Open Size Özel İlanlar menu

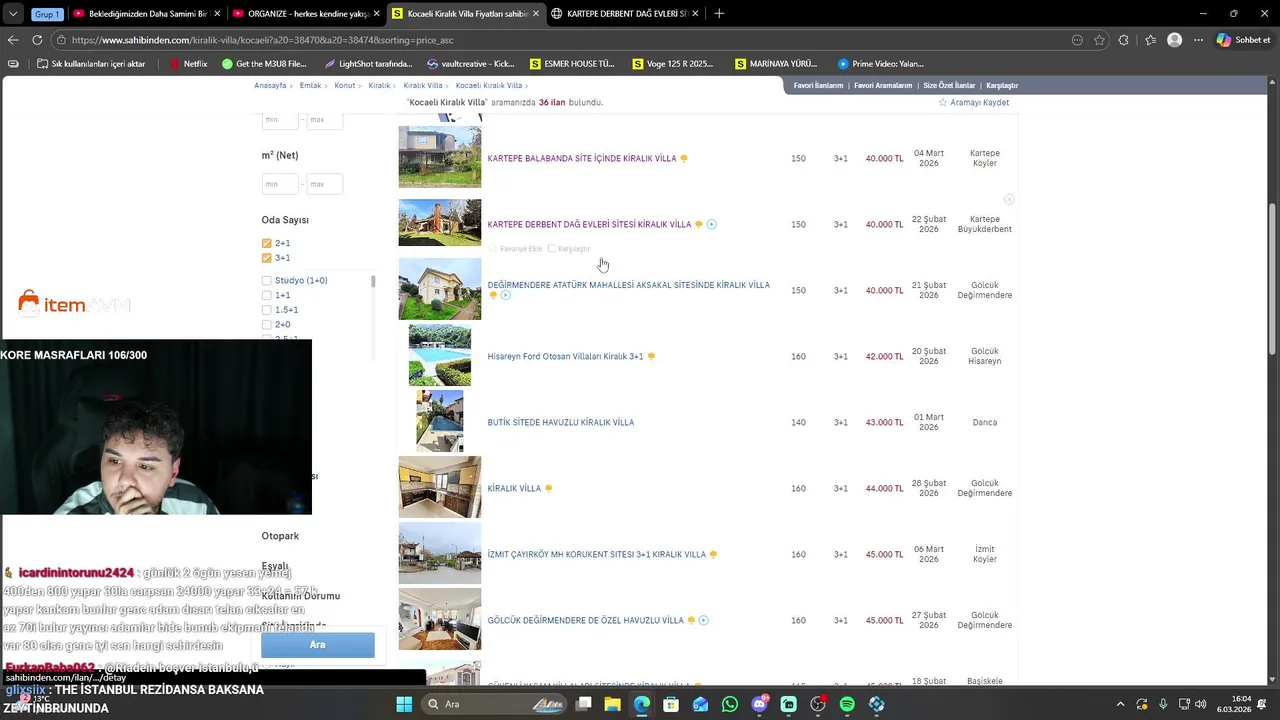pyautogui.click(x=949, y=86)
